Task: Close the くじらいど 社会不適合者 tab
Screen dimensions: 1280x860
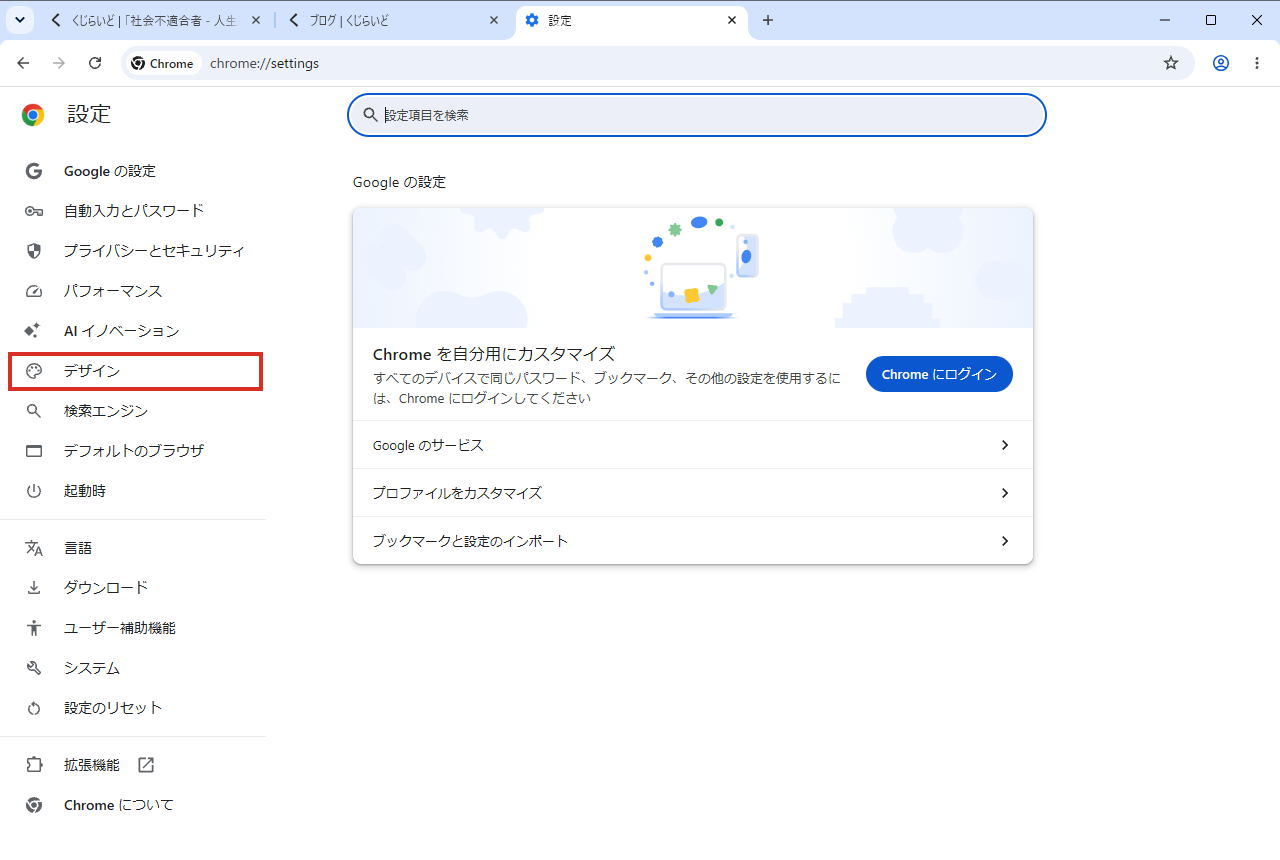Action: coord(256,20)
